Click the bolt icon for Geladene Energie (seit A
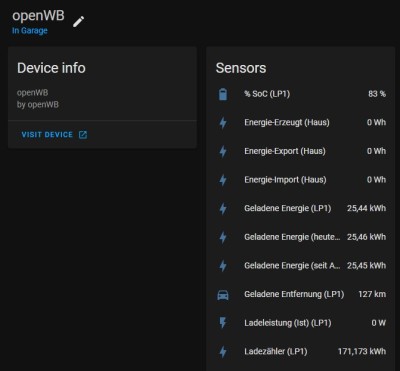The image size is (400, 371). (223, 266)
